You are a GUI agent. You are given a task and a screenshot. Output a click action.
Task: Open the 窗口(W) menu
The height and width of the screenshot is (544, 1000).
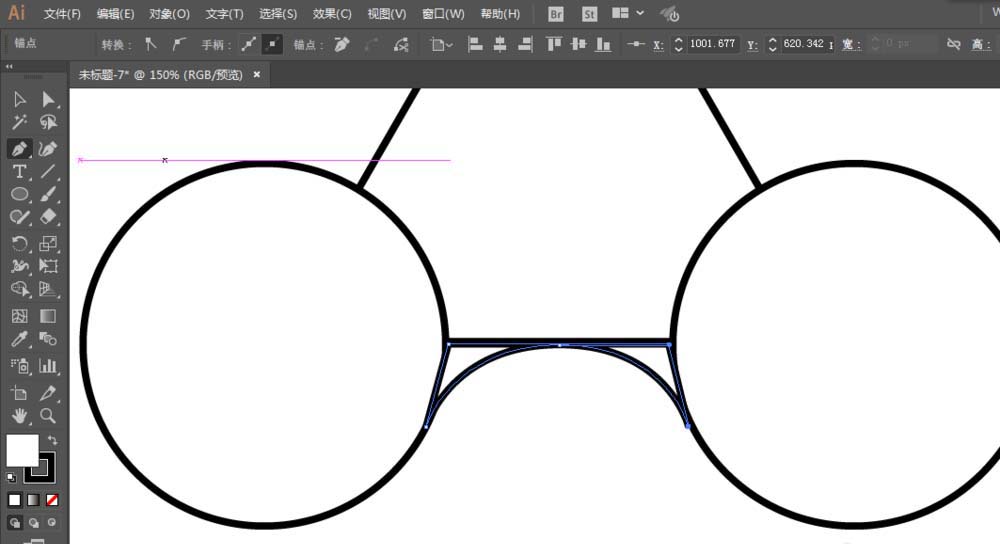click(x=443, y=13)
